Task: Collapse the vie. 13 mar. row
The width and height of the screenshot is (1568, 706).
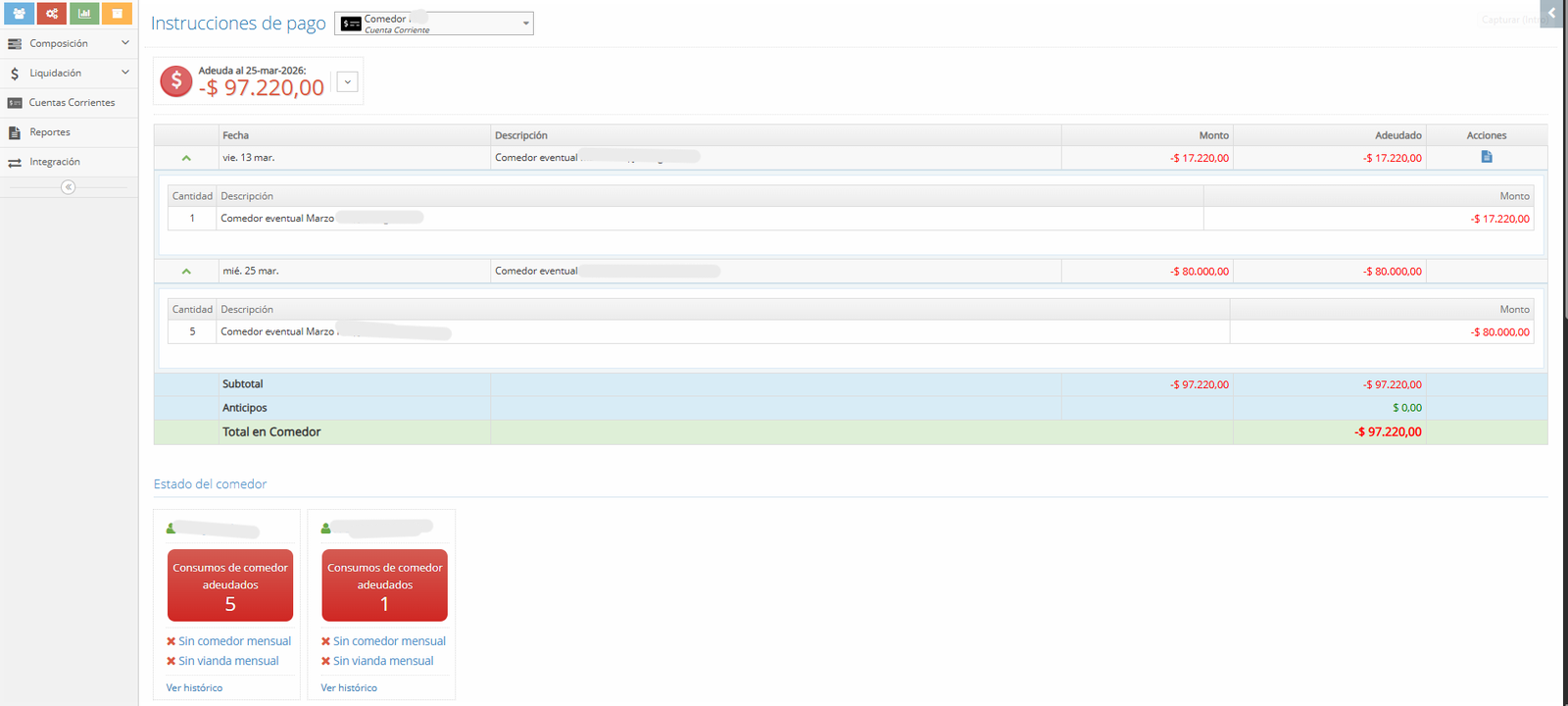Action: tap(186, 158)
